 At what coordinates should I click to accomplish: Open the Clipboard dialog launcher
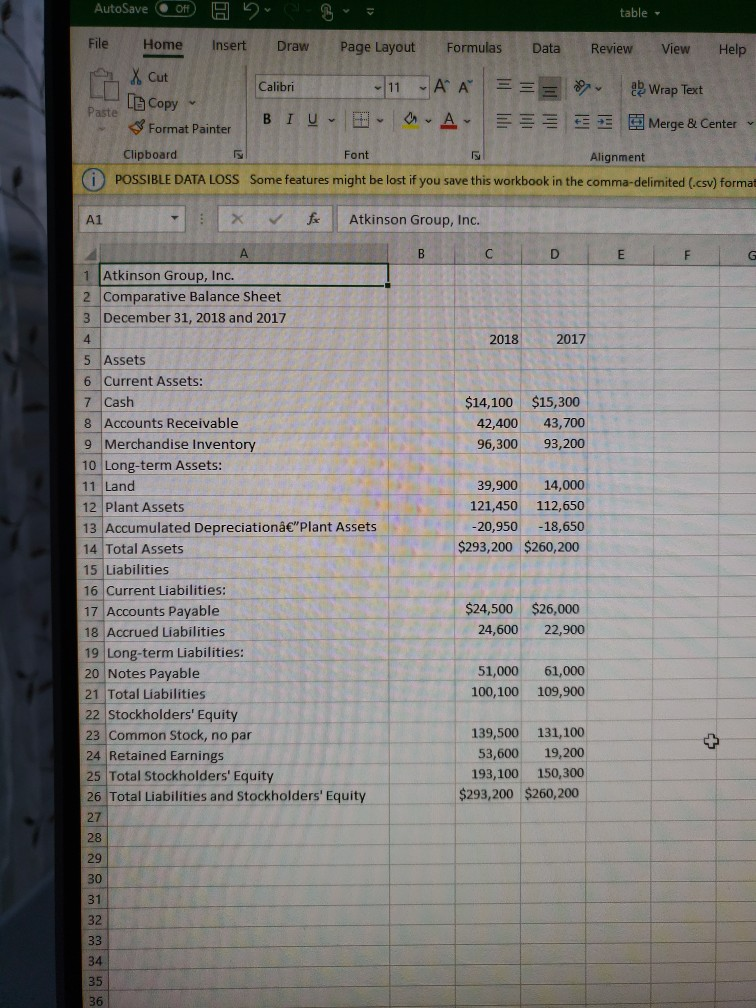pyautogui.click(x=238, y=154)
